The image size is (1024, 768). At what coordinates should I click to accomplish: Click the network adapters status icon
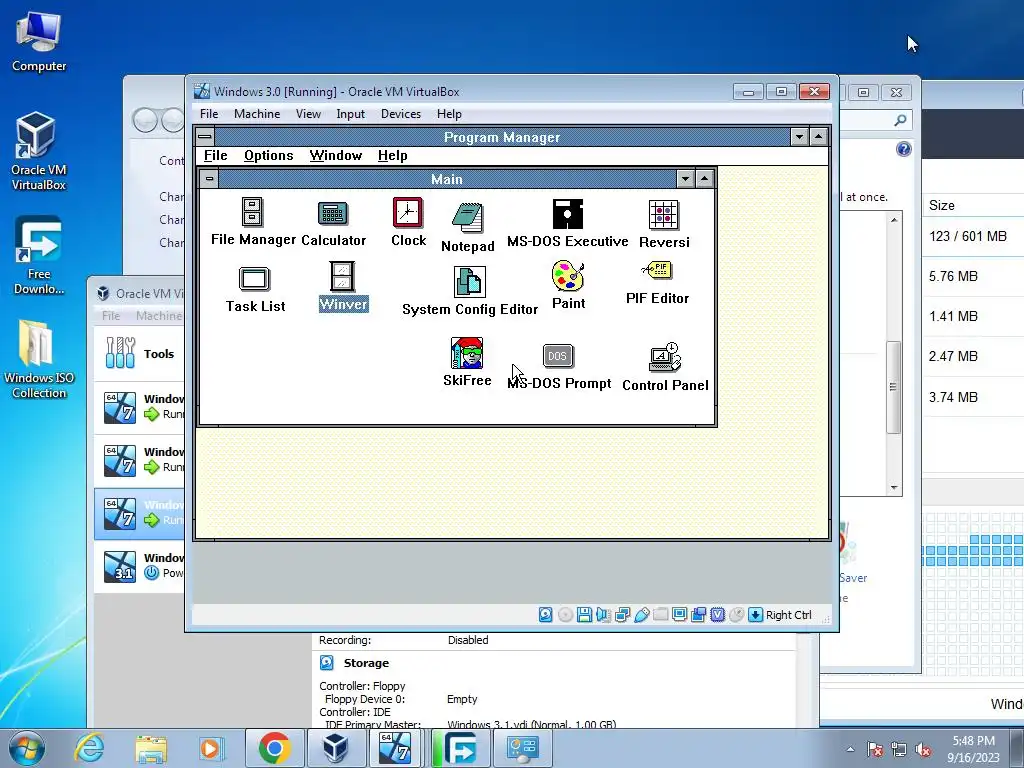pos(622,615)
